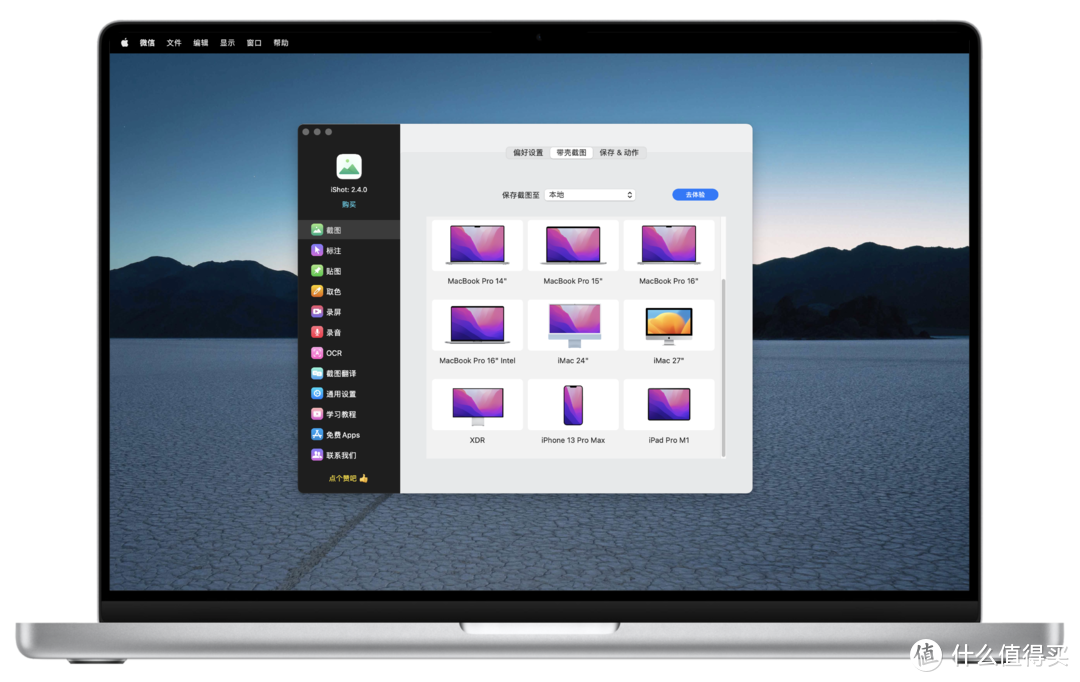Viewport: 1080px width, 682px height.
Task: Open the 编辑 menu
Action: [200, 43]
